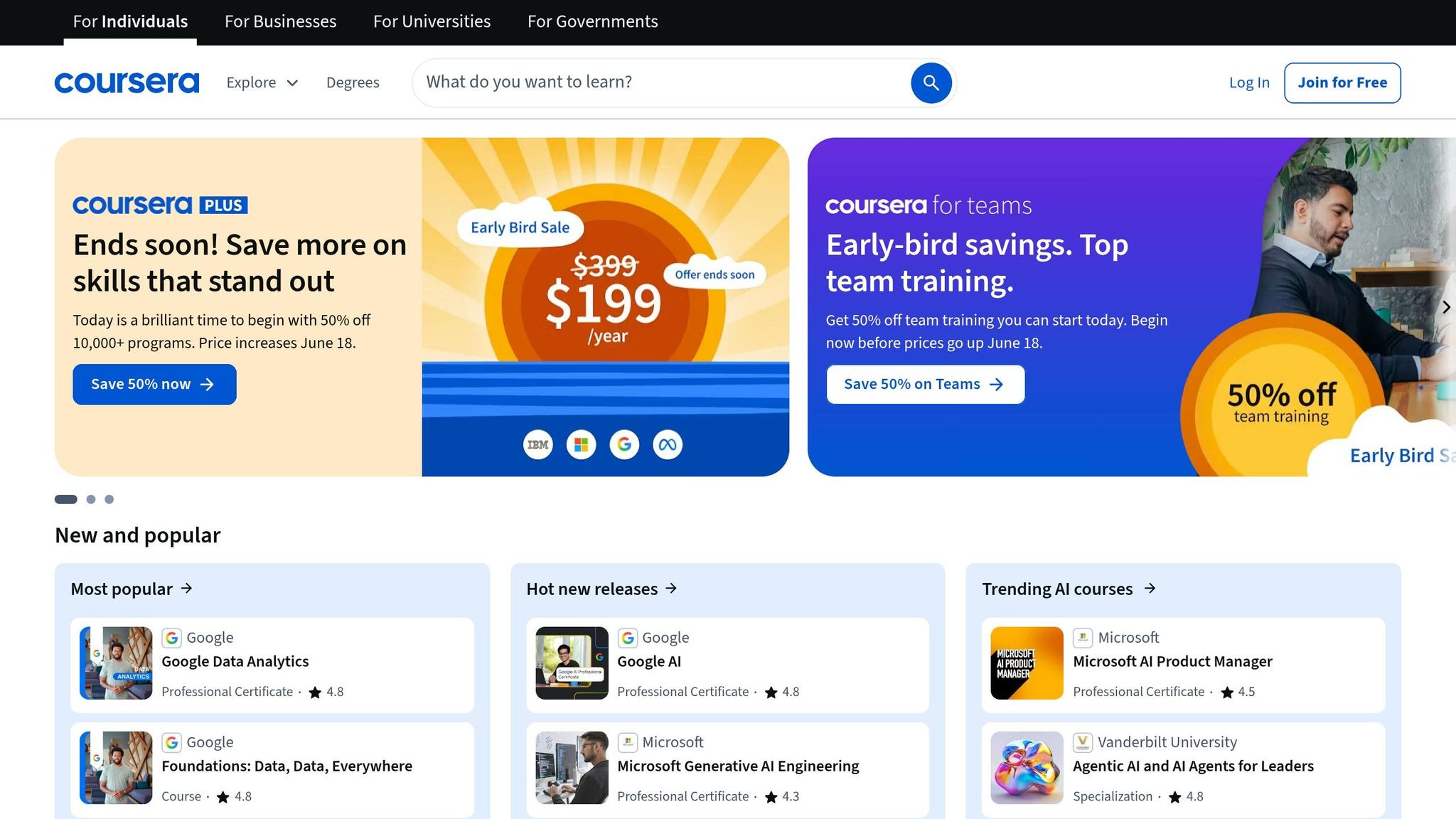The height and width of the screenshot is (819, 1456).
Task: Open the Degrees menu item
Action: tap(353, 82)
